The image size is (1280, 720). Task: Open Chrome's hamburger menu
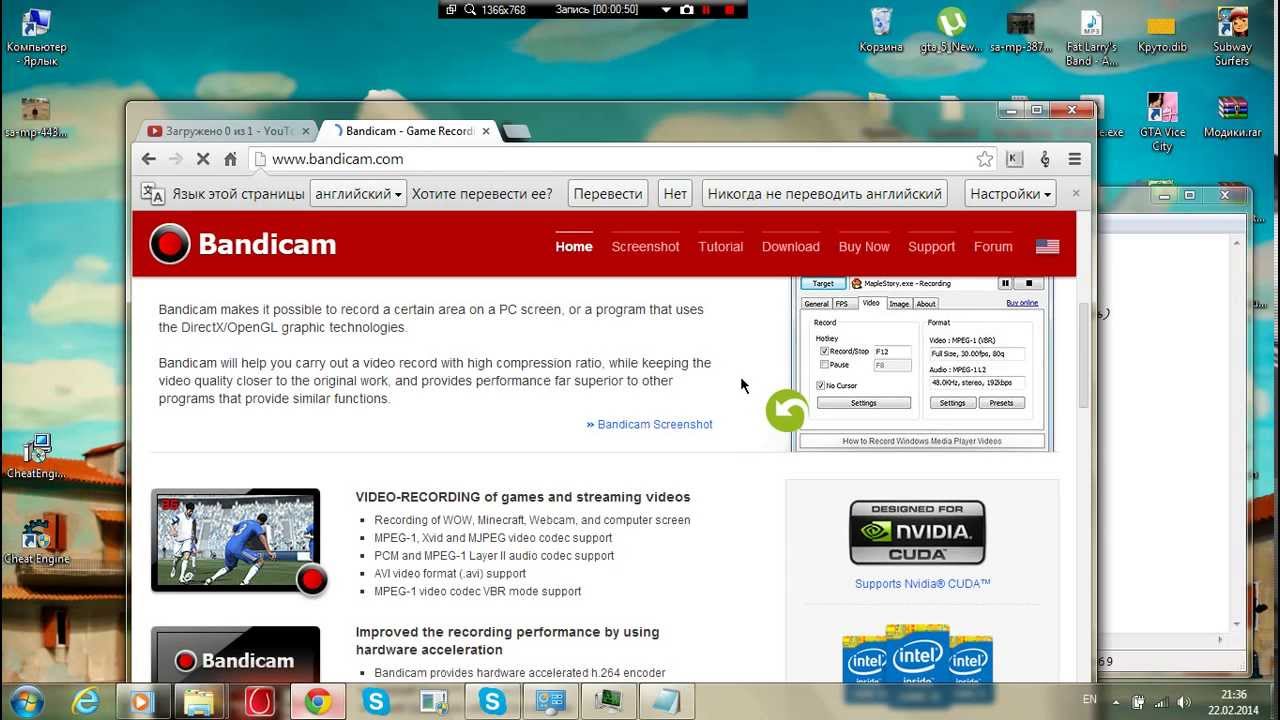(1075, 159)
